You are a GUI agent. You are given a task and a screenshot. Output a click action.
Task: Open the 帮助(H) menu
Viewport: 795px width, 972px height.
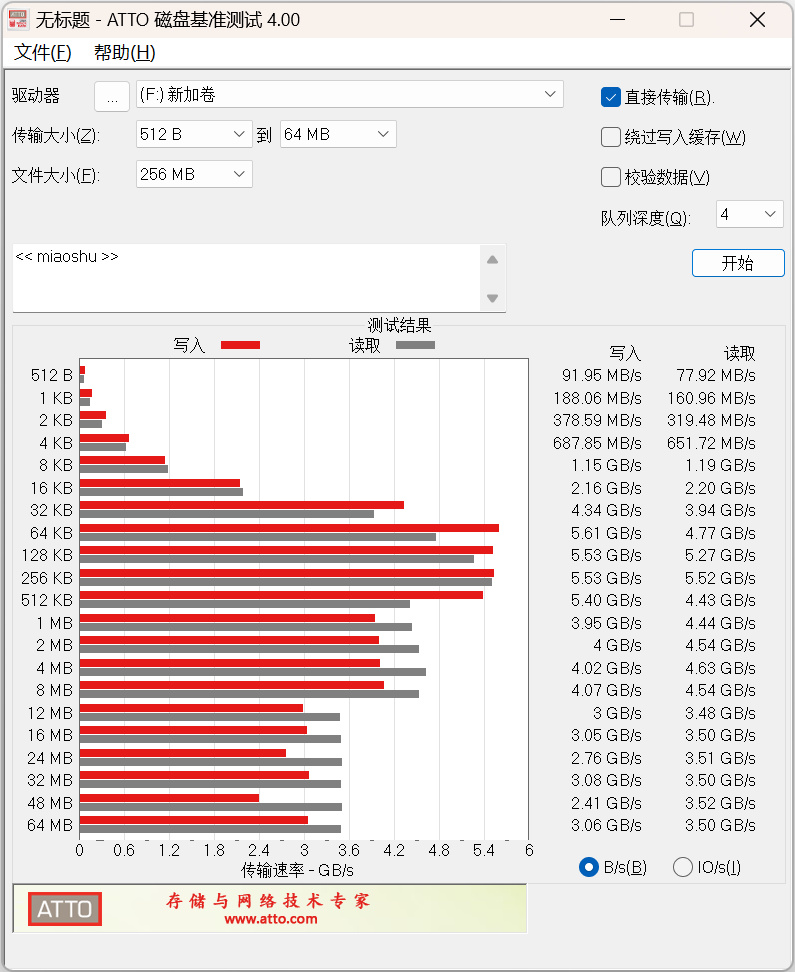(125, 53)
